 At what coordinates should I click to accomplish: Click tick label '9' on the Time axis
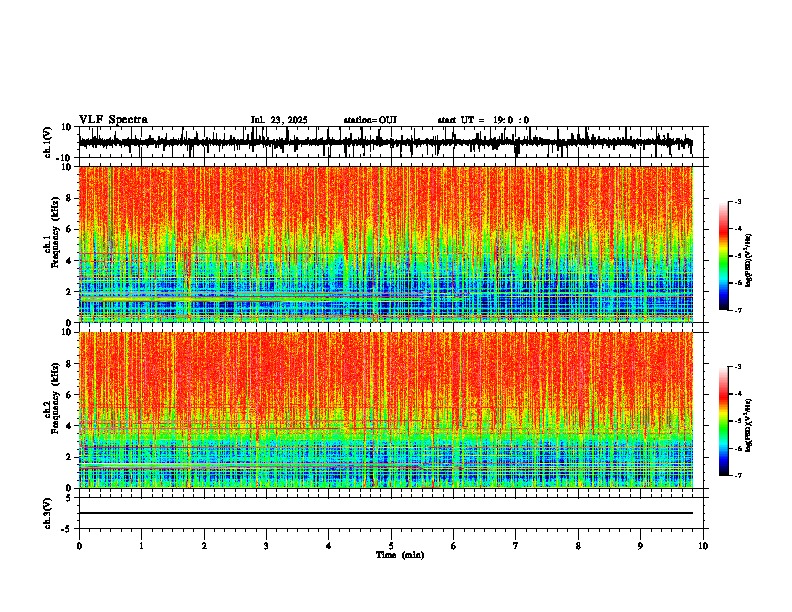pyautogui.click(x=640, y=546)
